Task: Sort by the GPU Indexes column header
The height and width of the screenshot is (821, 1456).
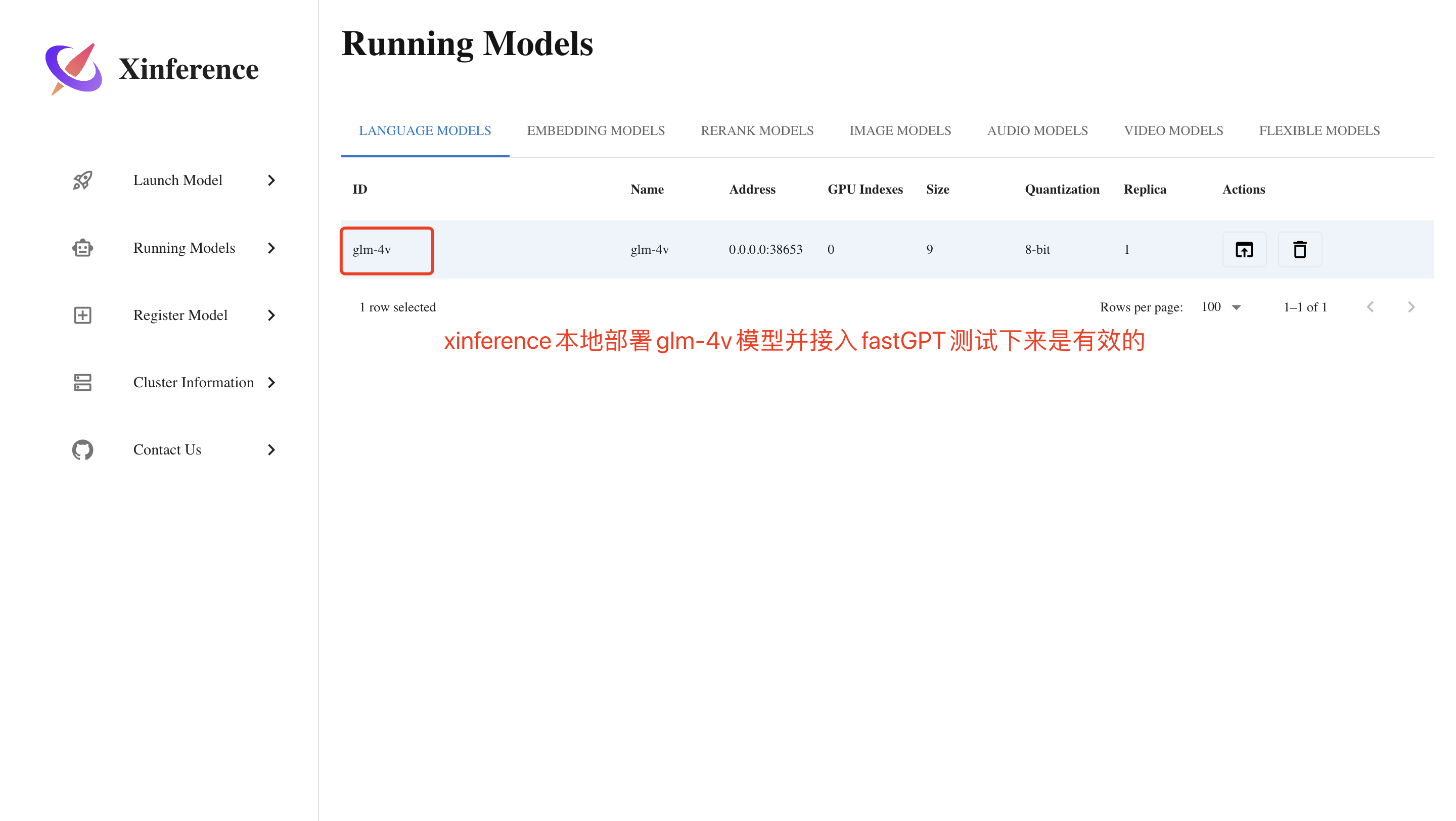Action: click(866, 189)
